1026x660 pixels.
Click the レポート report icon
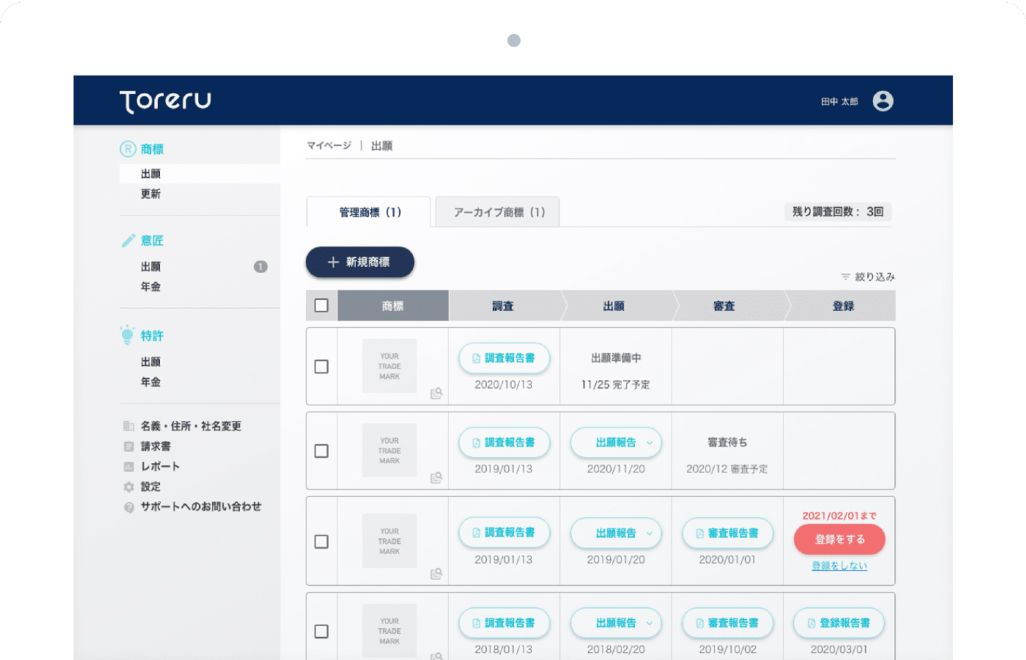click(x=129, y=466)
